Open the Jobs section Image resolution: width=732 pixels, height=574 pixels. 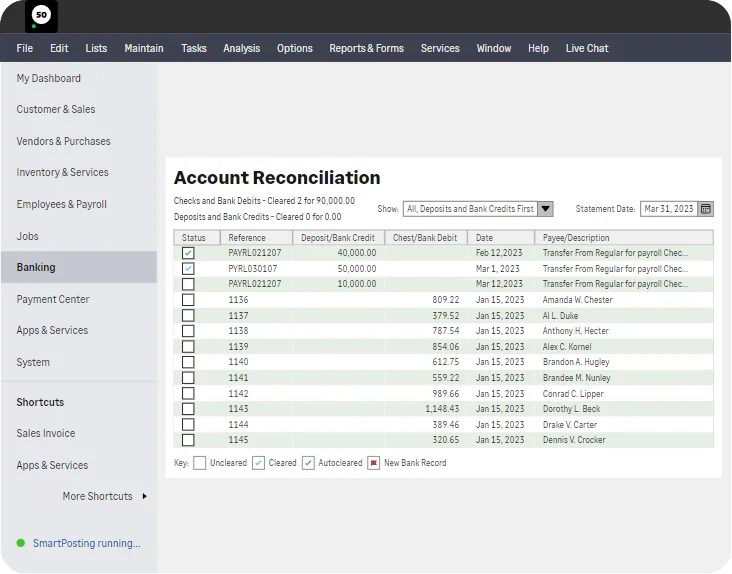(28, 236)
